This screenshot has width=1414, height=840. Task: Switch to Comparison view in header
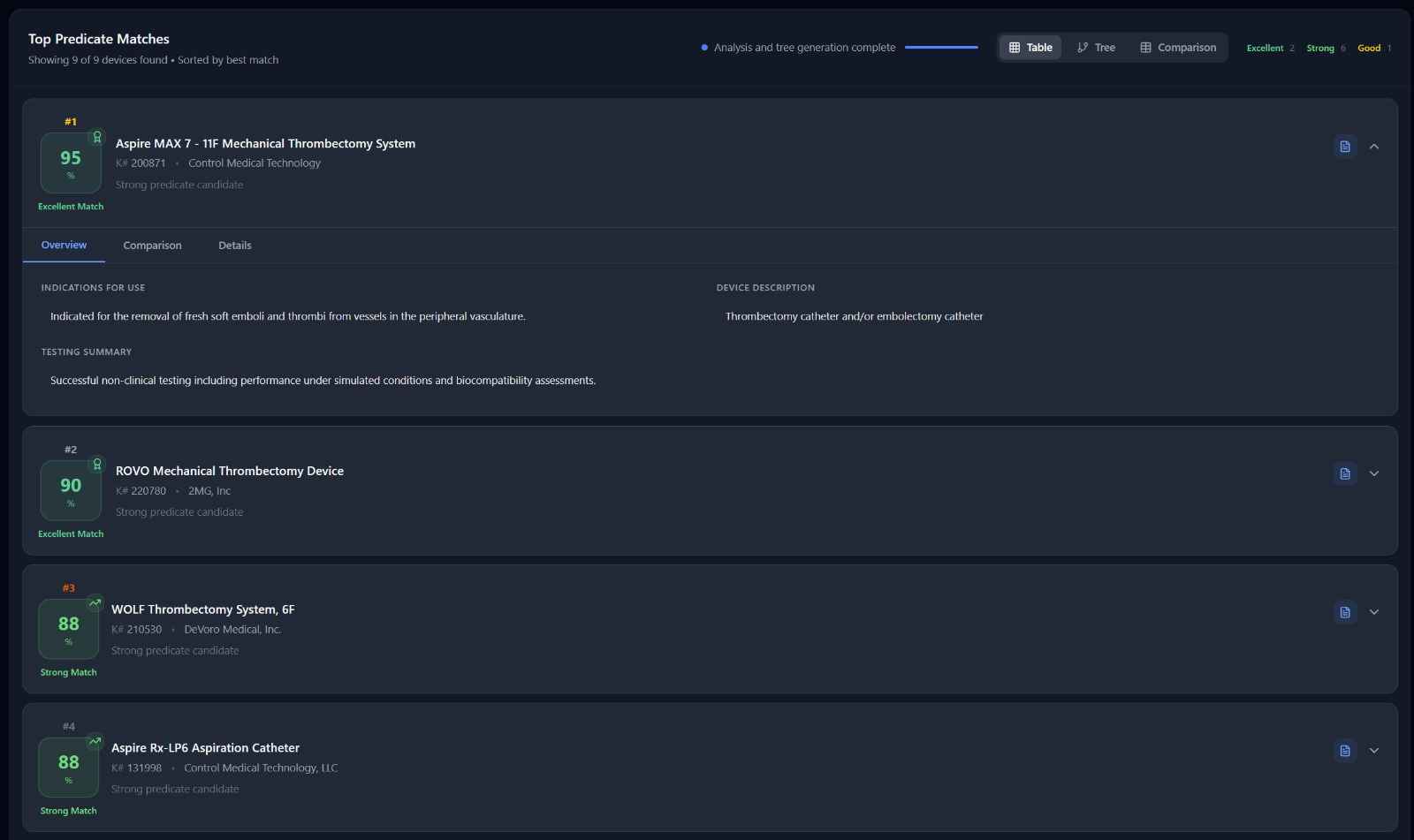(x=1178, y=48)
